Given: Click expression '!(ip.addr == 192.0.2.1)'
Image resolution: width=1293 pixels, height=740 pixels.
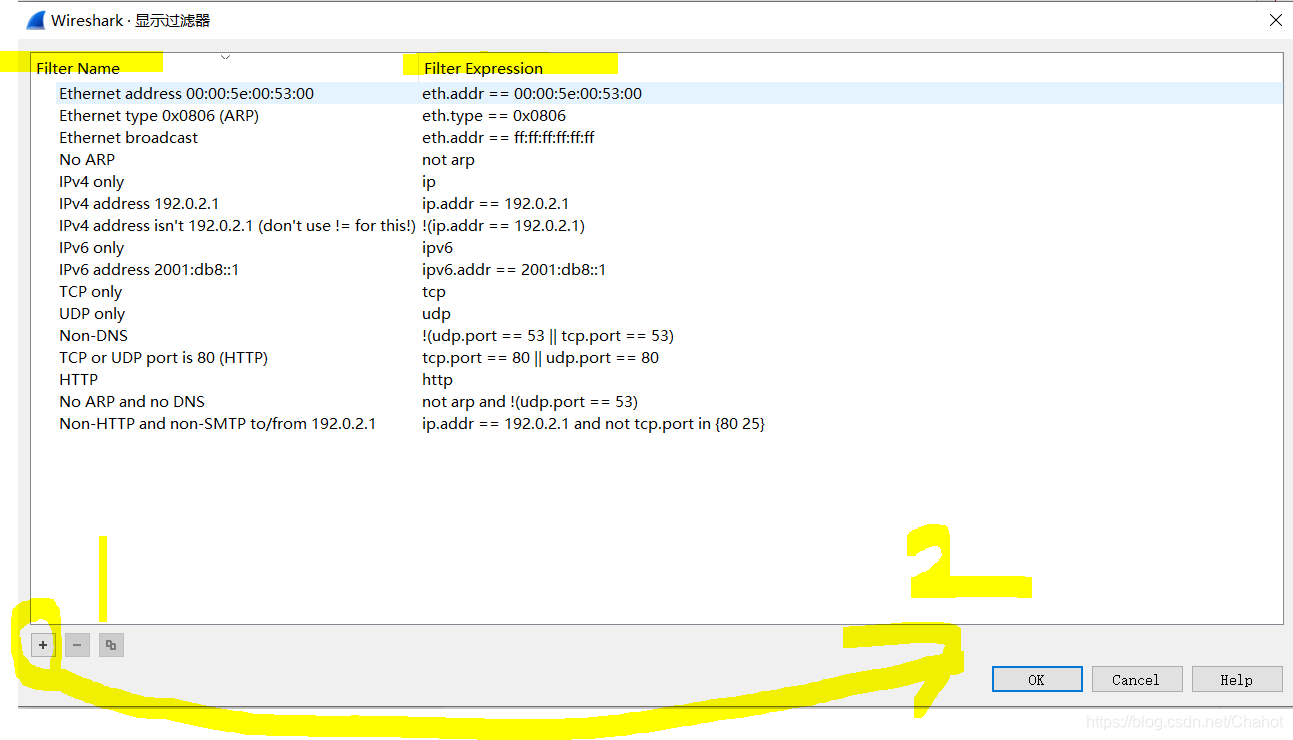Looking at the screenshot, I should (503, 225).
